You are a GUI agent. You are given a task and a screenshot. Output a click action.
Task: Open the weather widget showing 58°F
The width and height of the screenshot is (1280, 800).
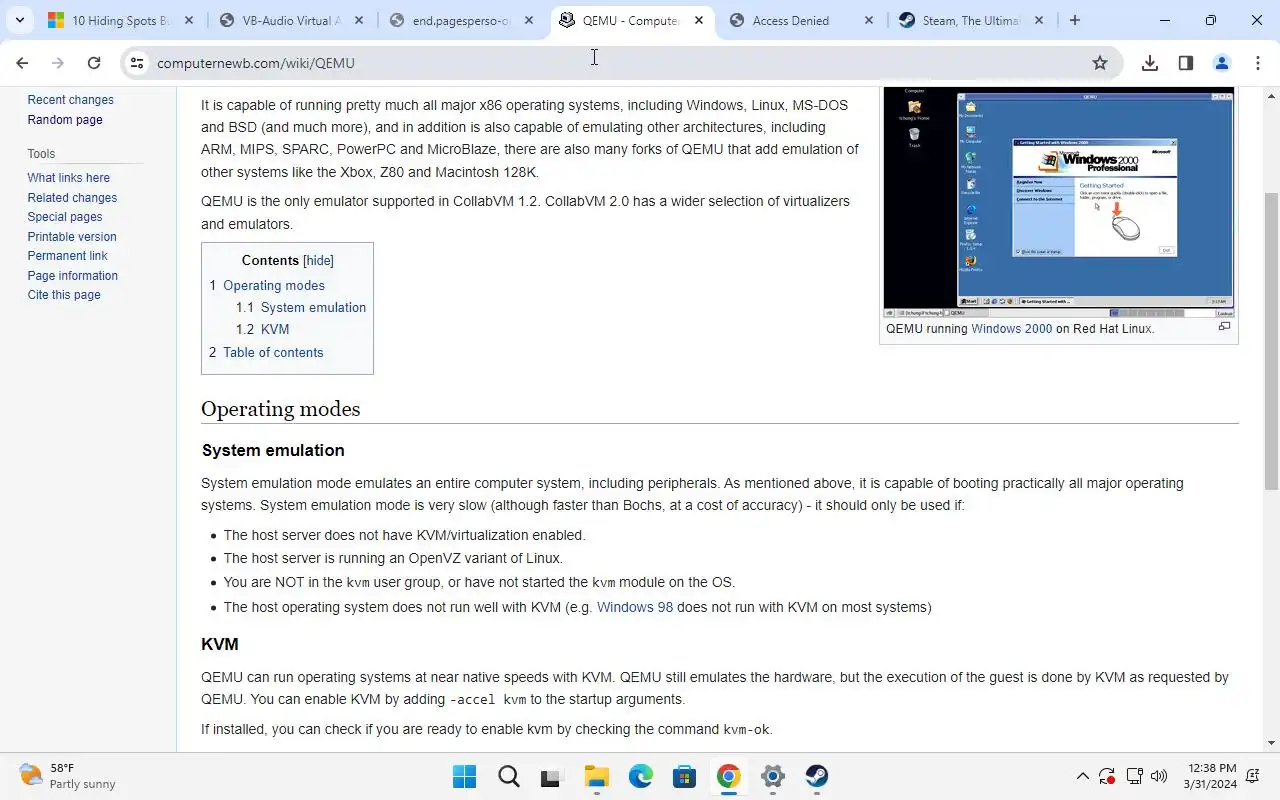68,776
